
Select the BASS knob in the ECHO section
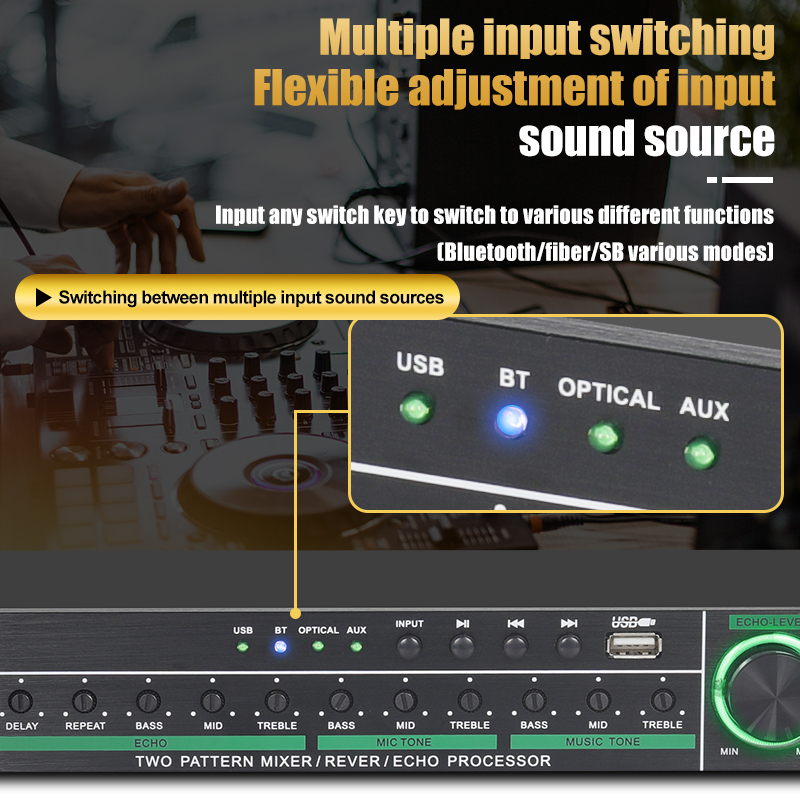(148, 702)
